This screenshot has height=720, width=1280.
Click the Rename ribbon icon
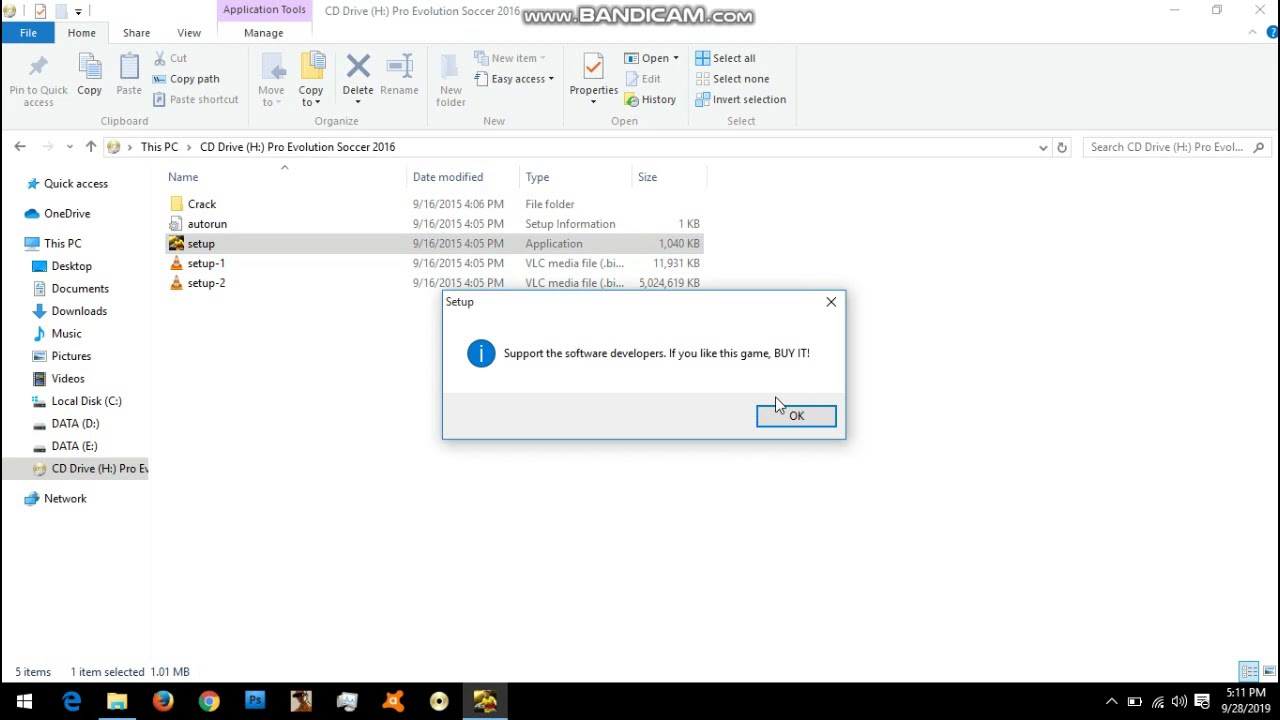click(399, 67)
